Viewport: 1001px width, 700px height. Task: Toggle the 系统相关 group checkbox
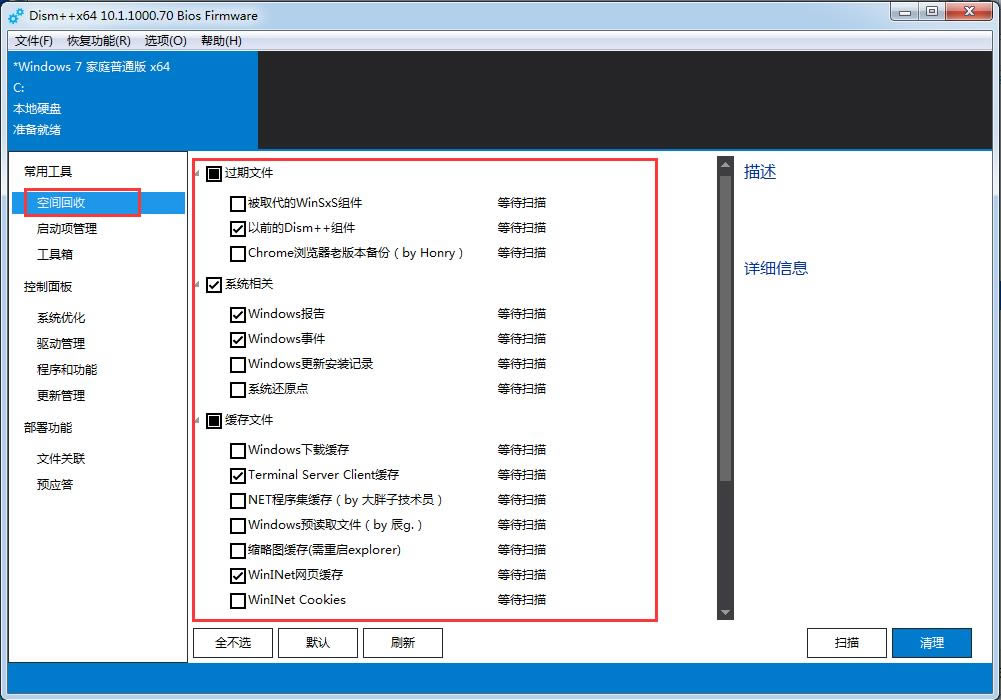coord(214,285)
